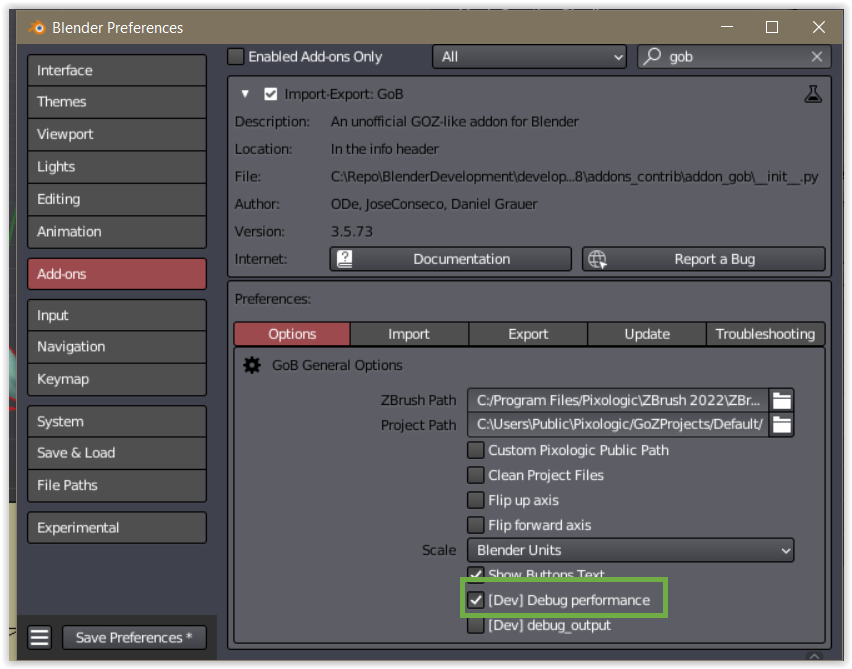Viewport: 852px width, 669px height.
Task: Uncheck Show Buttons Text option
Action: pos(475,574)
